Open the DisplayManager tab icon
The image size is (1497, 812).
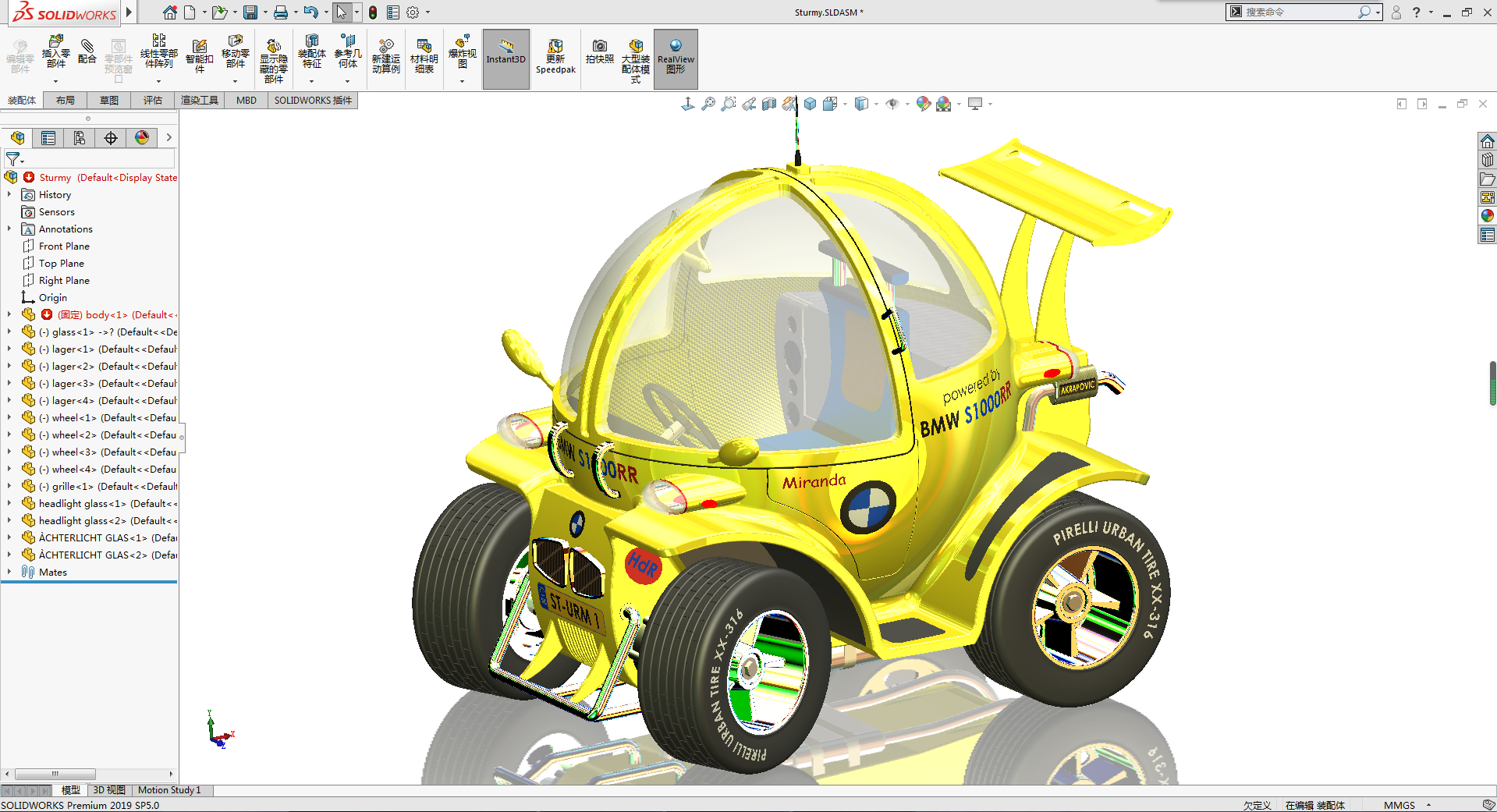click(142, 138)
